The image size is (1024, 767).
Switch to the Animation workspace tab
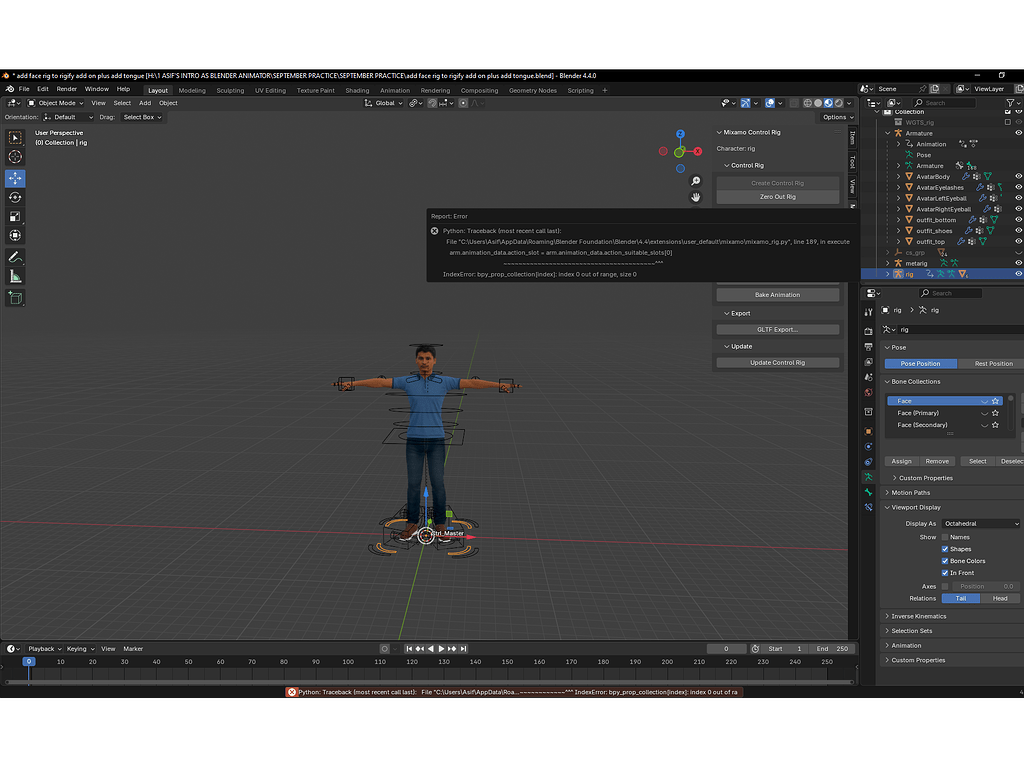tap(395, 90)
